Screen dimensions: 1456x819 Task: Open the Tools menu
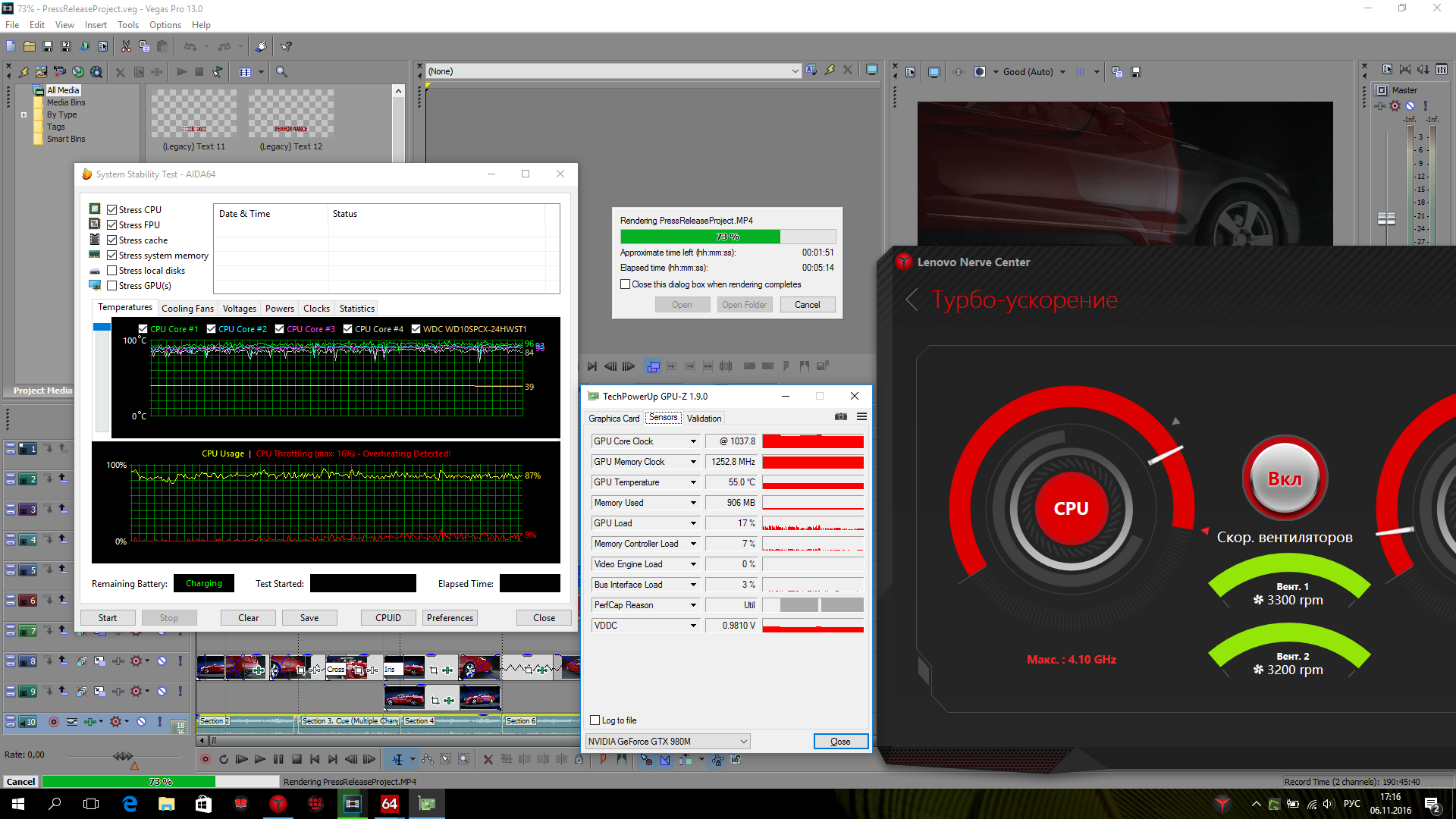pos(127,25)
